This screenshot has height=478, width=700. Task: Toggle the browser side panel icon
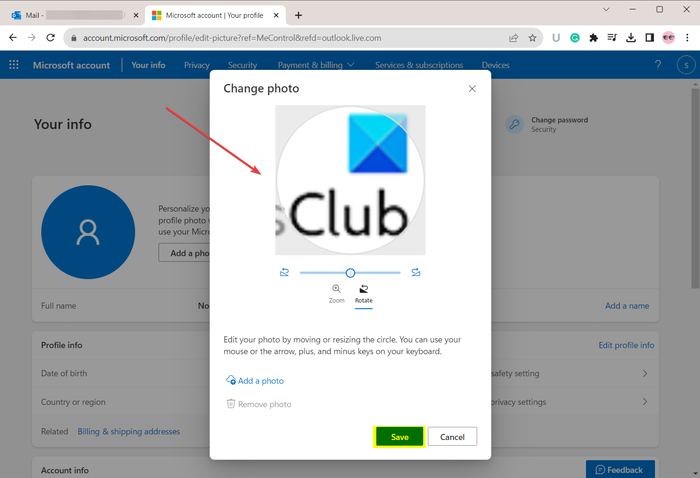[x=650, y=38]
